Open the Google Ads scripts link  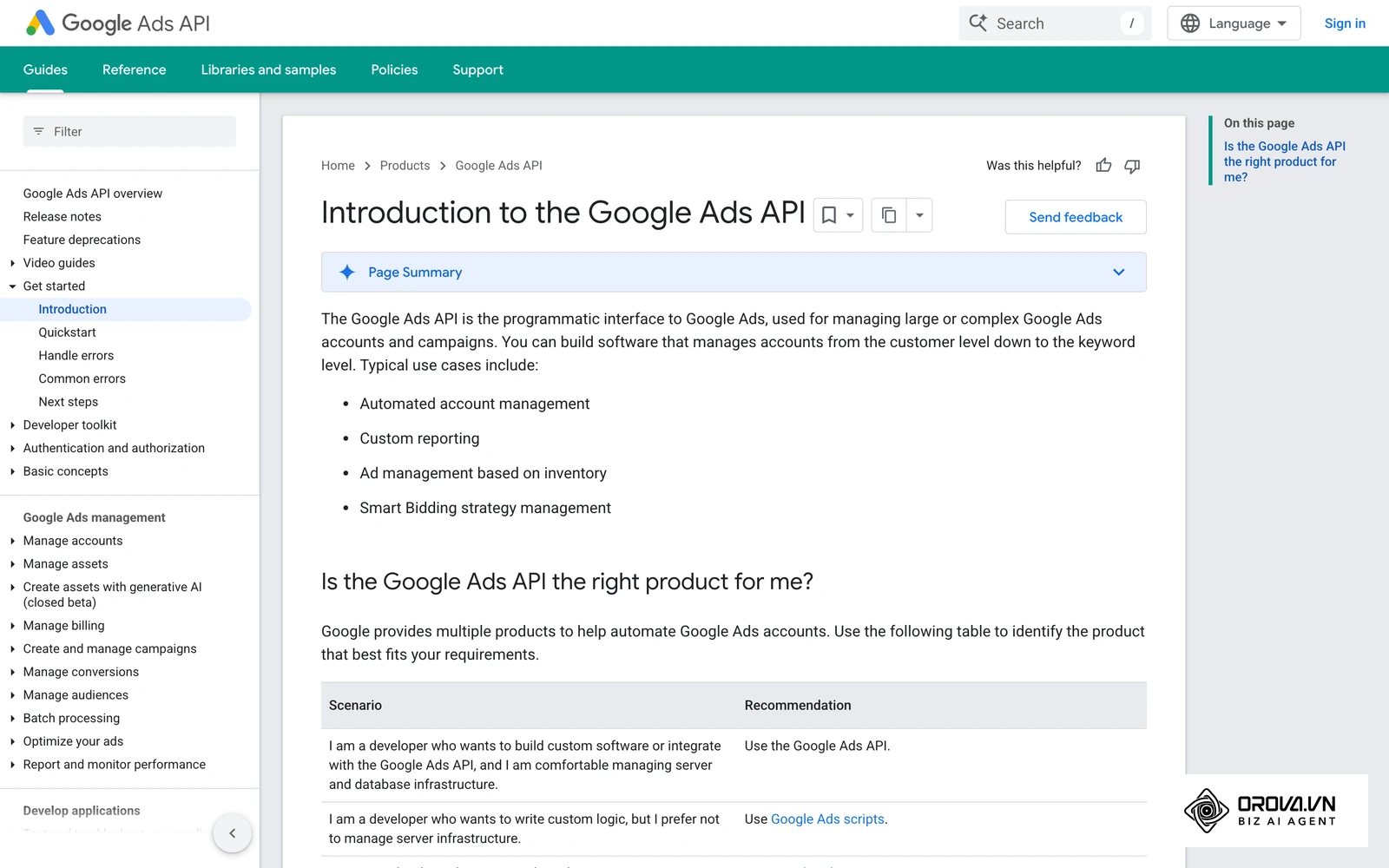click(x=827, y=819)
